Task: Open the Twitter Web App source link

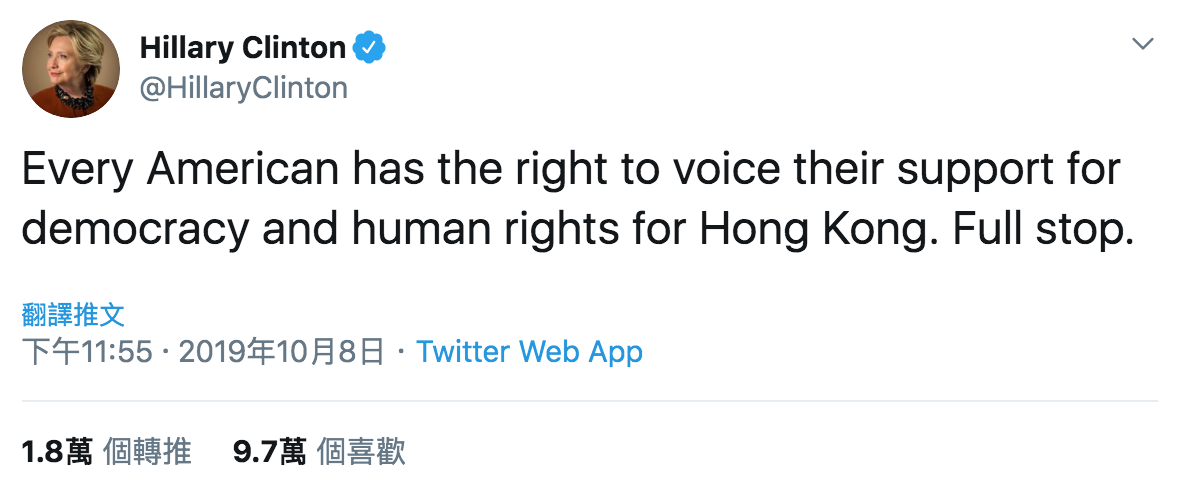Action: pos(529,352)
